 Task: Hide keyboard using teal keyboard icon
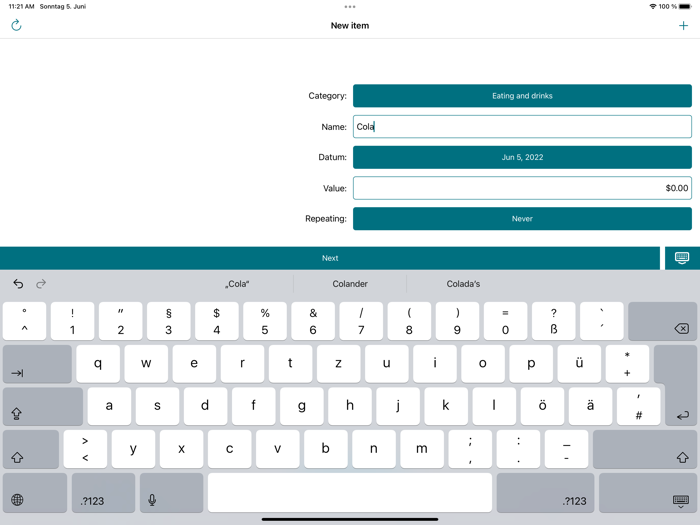coord(682,258)
